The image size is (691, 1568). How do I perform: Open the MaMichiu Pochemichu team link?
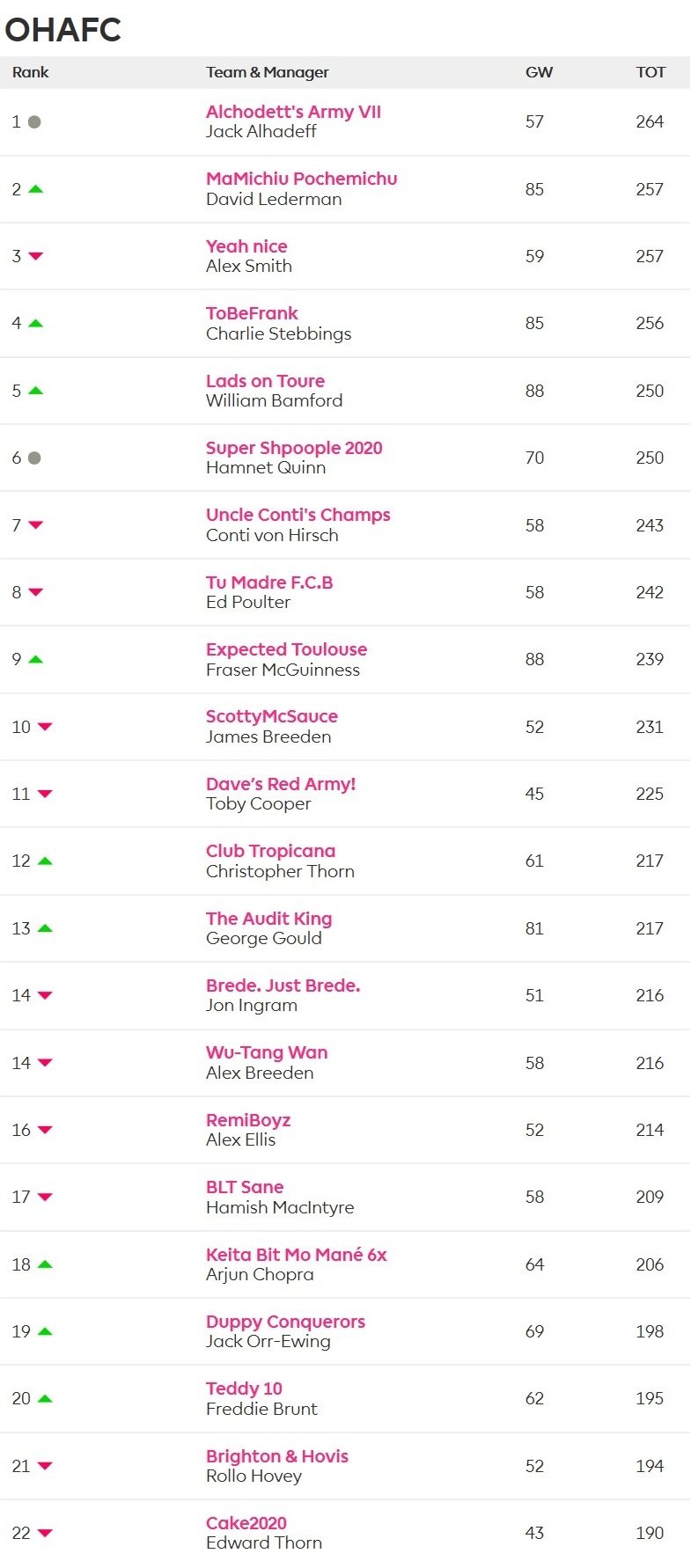[x=301, y=179]
